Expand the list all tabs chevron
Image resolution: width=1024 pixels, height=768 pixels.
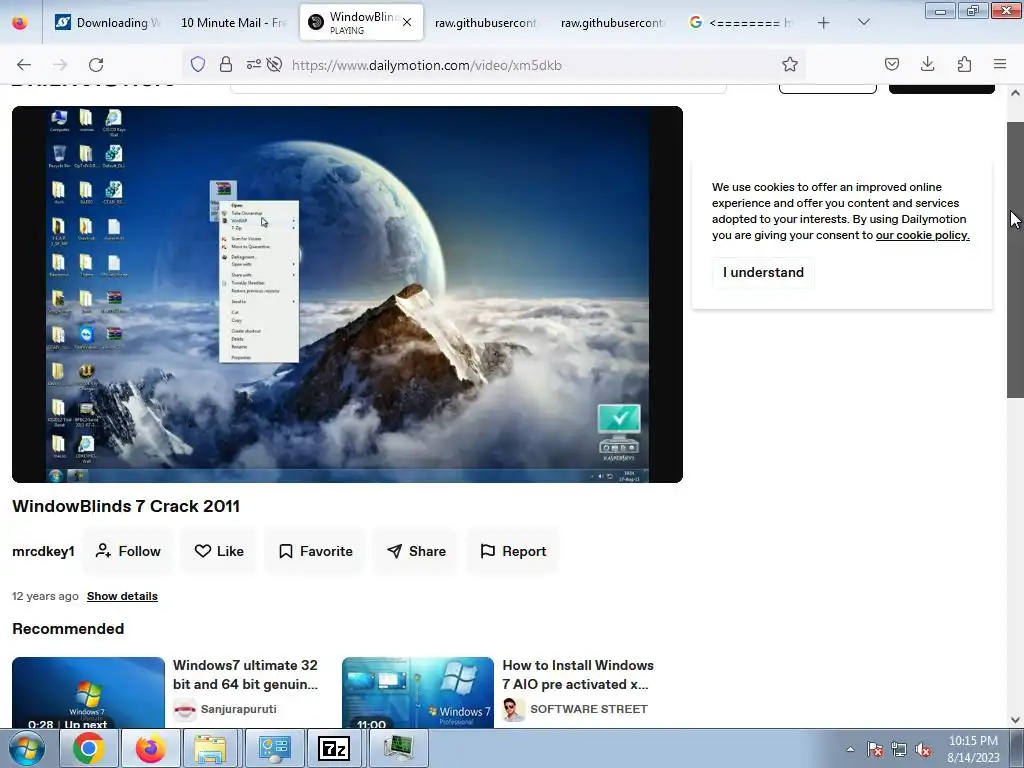tap(863, 22)
